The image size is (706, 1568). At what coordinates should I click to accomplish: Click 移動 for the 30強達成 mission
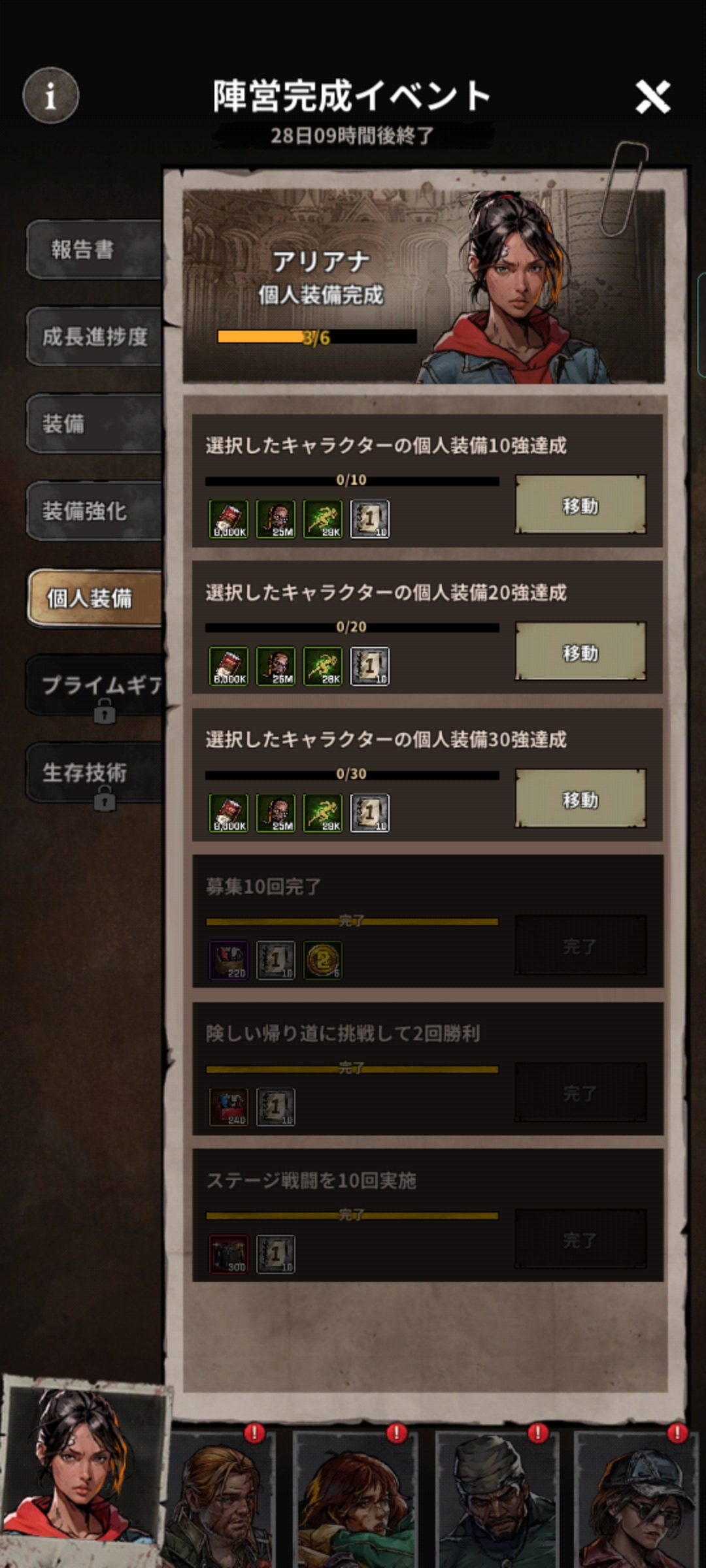click(x=580, y=799)
